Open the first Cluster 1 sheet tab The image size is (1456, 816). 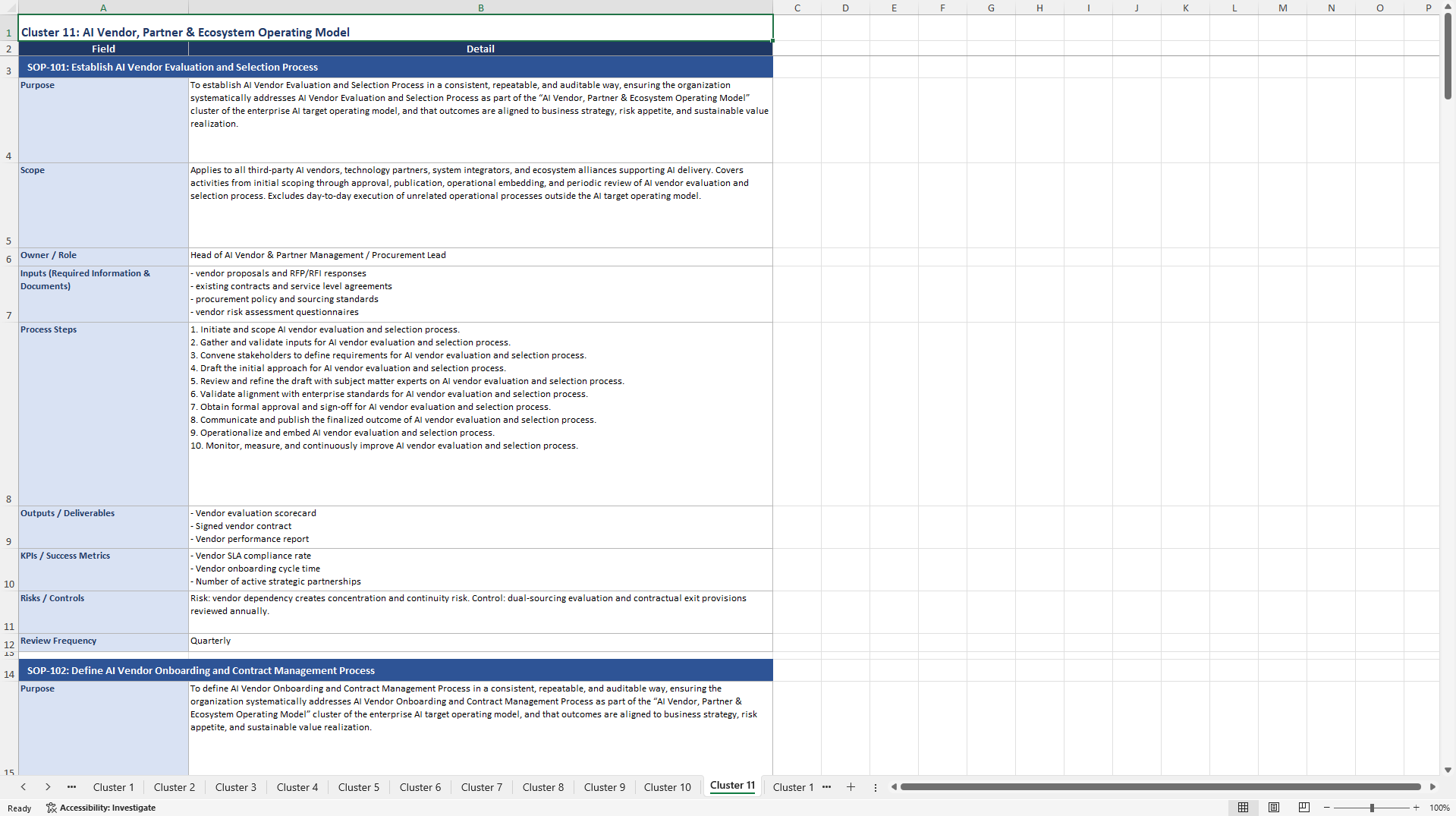(x=113, y=787)
